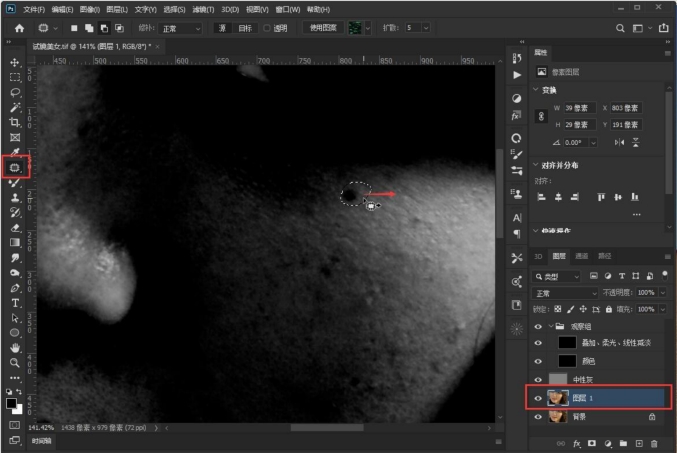The image size is (677, 453).
Task: Click the background color swatch
Action: pos(19,409)
